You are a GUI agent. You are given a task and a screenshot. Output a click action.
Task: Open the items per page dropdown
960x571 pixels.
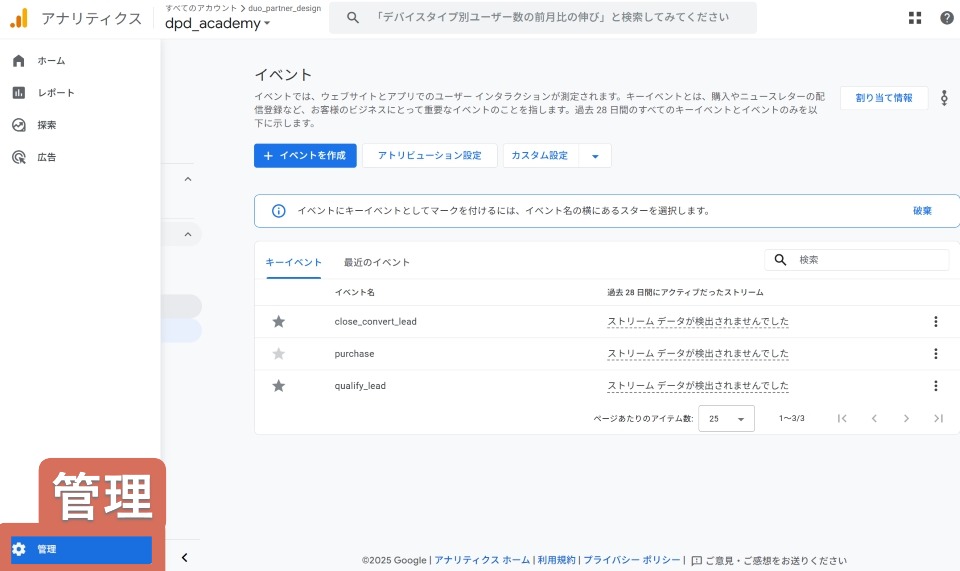726,419
